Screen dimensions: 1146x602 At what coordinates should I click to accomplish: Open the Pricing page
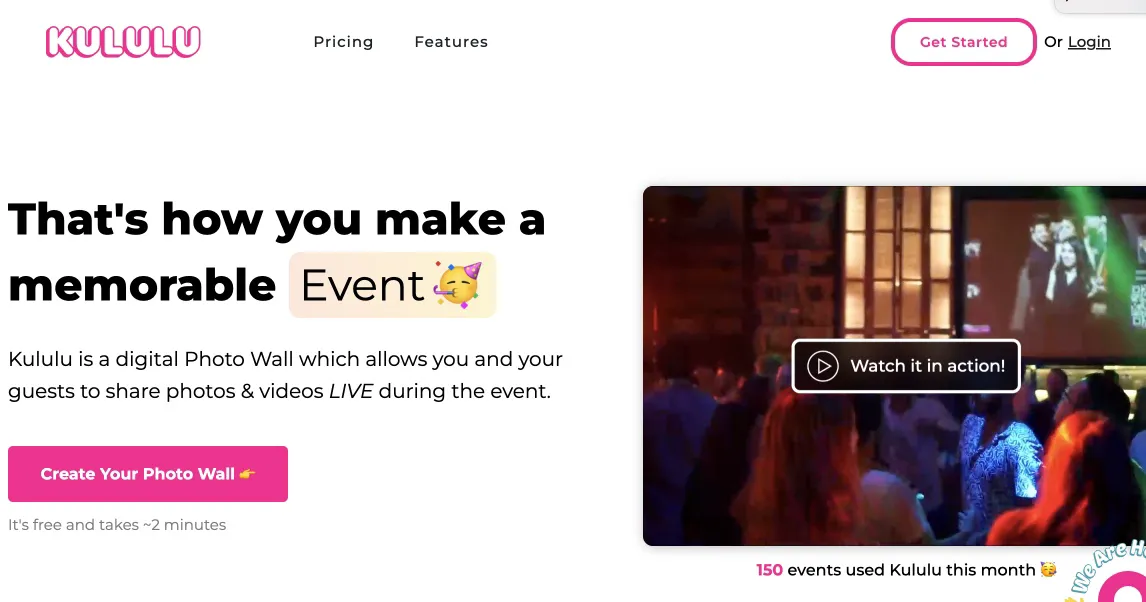[343, 42]
